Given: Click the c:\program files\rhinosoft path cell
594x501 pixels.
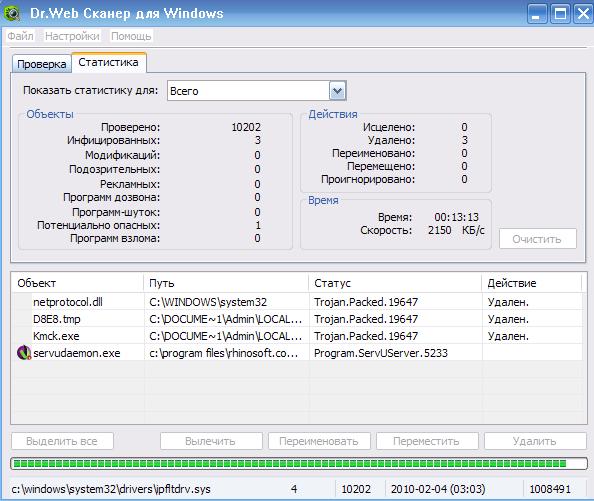Looking at the screenshot, I should [x=224, y=353].
